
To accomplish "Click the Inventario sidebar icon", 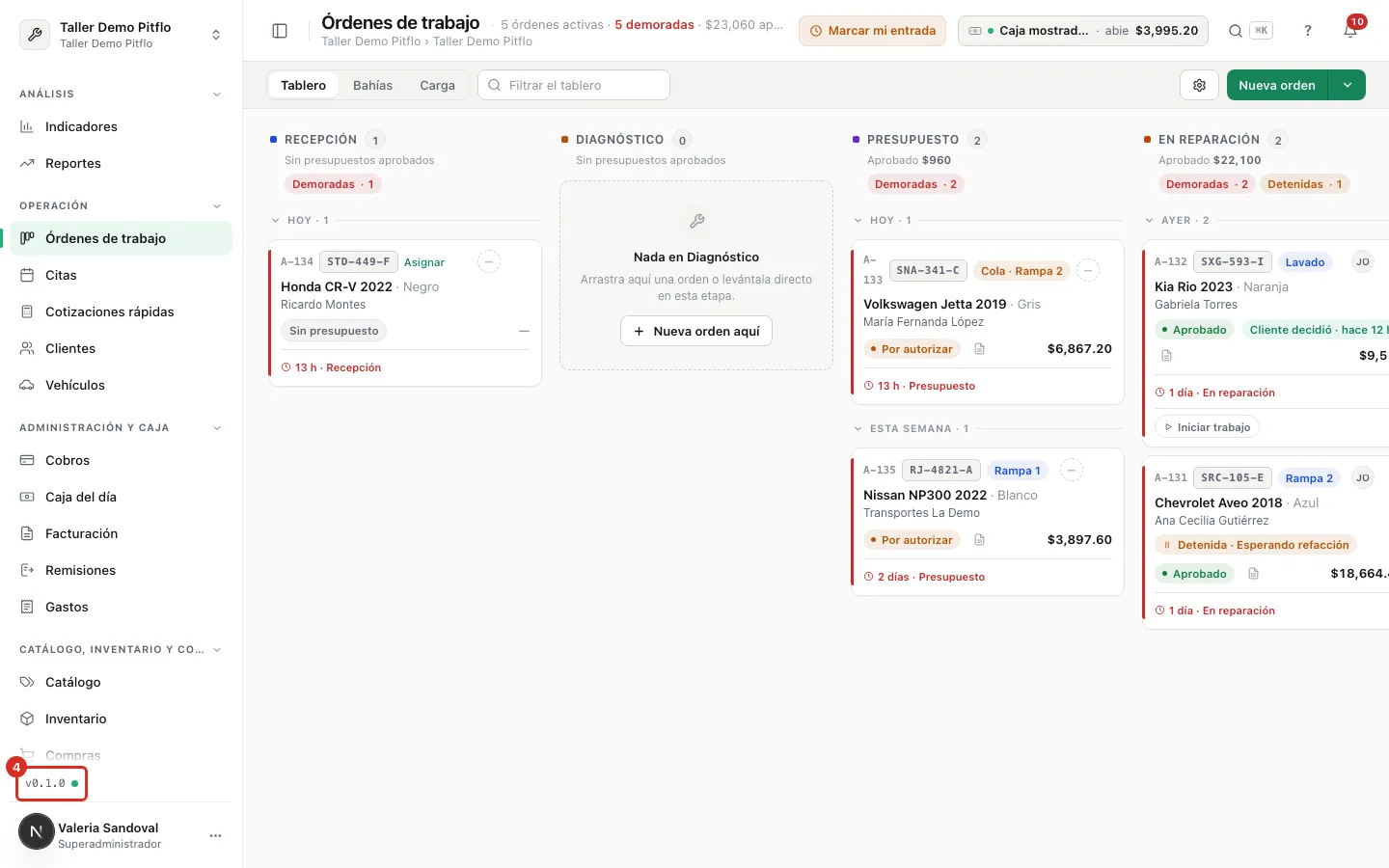I will (27, 719).
